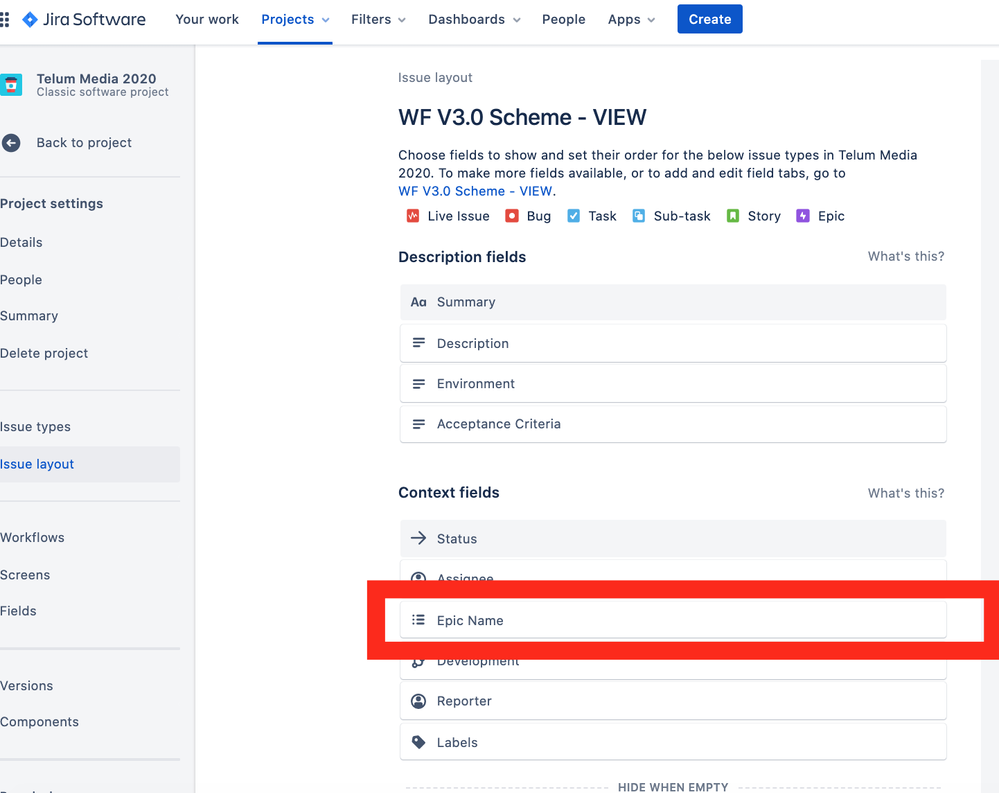Open Components settings
The image size is (999, 793).
(40, 722)
